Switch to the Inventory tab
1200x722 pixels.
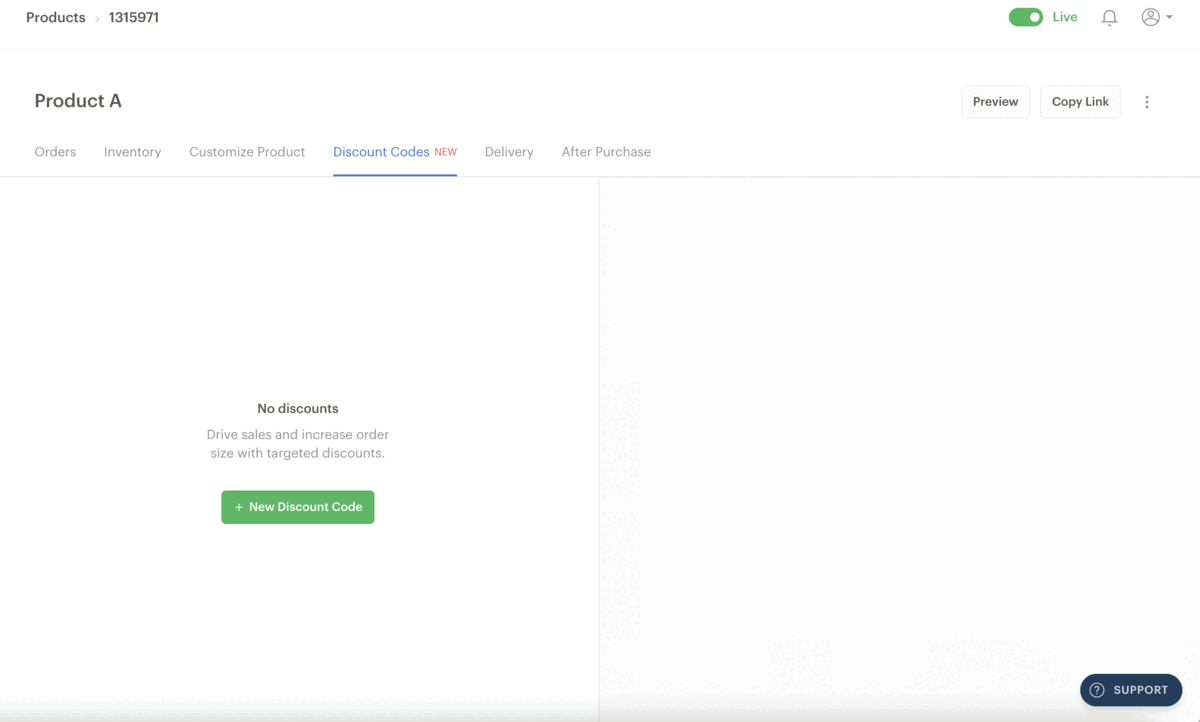coord(132,152)
